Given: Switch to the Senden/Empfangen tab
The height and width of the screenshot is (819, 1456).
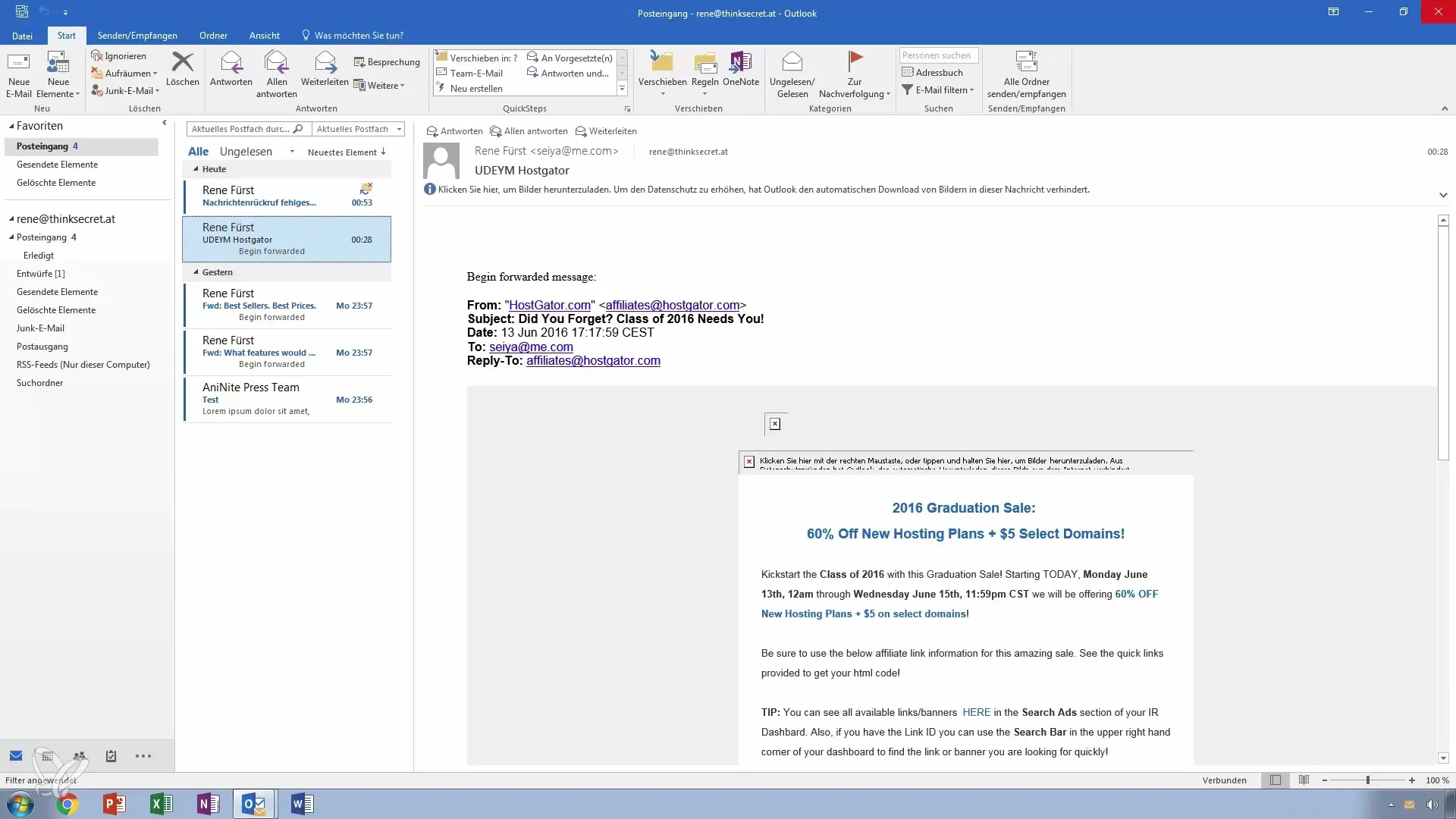Looking at the screenshot, I should point(137,36).
